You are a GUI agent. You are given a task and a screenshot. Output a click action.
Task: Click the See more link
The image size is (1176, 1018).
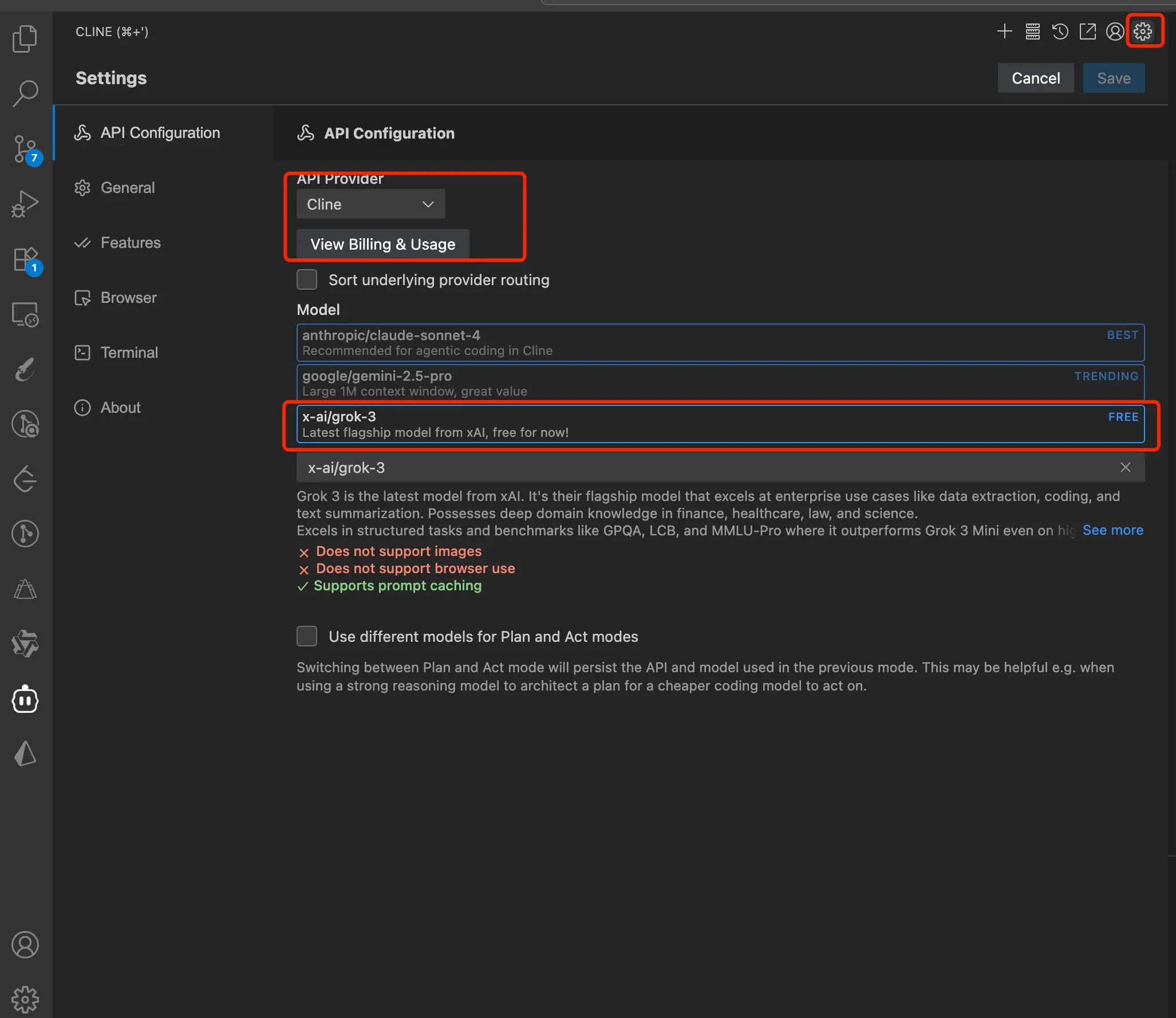pos(1112,530)
